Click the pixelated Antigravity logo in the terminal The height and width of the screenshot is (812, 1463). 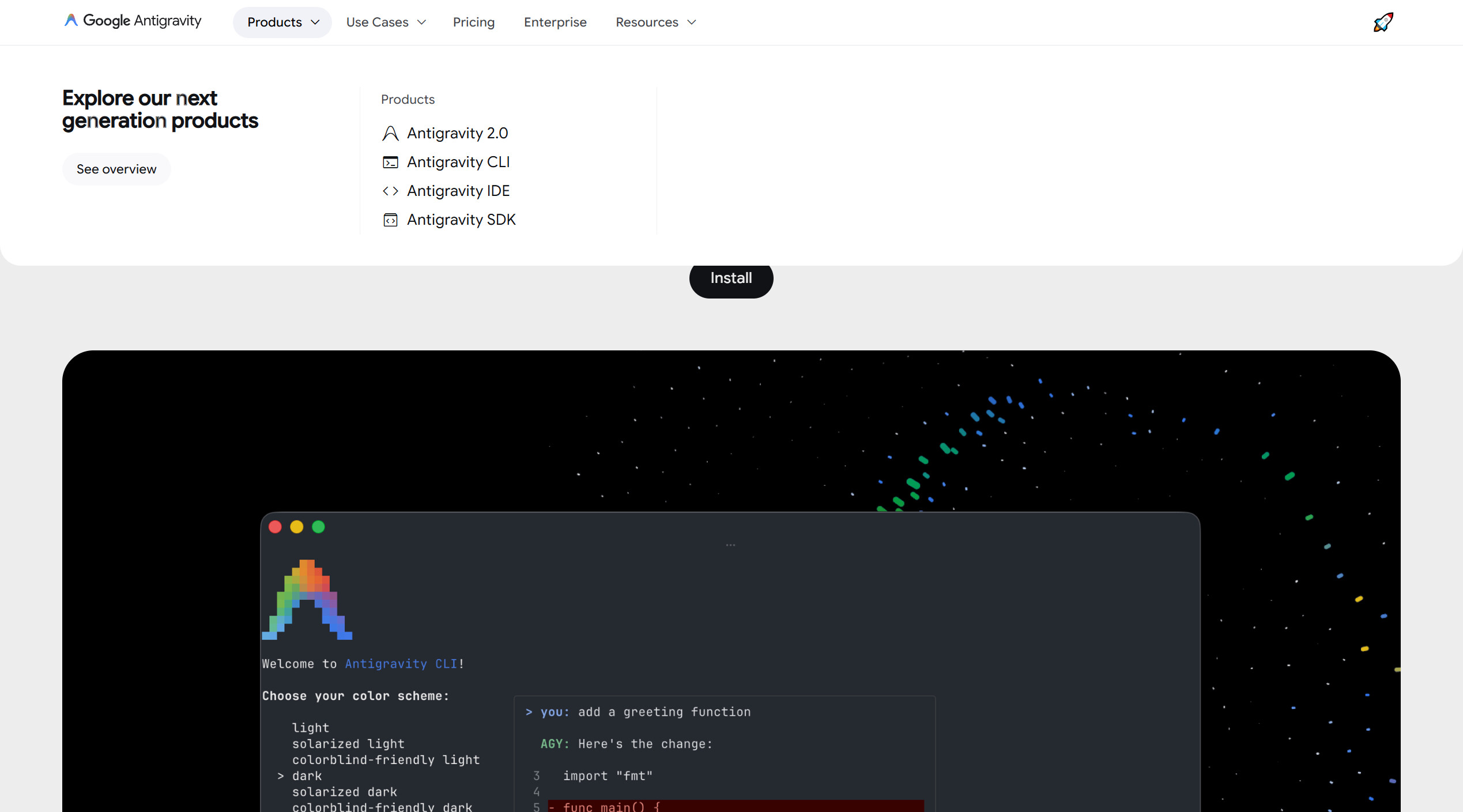(x=307, y=599)
